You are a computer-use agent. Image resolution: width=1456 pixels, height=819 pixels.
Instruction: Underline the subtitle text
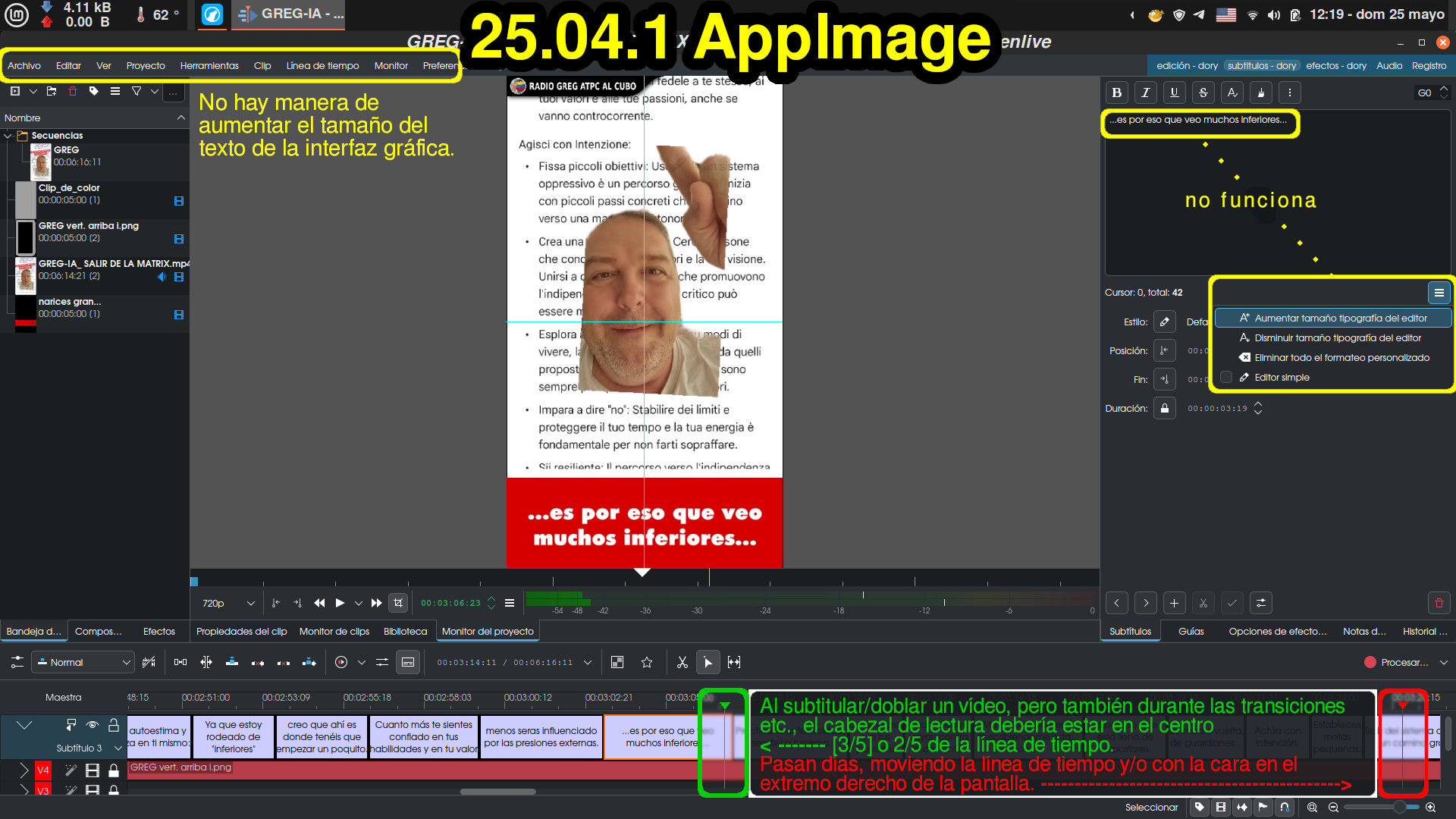(1174, 93)
